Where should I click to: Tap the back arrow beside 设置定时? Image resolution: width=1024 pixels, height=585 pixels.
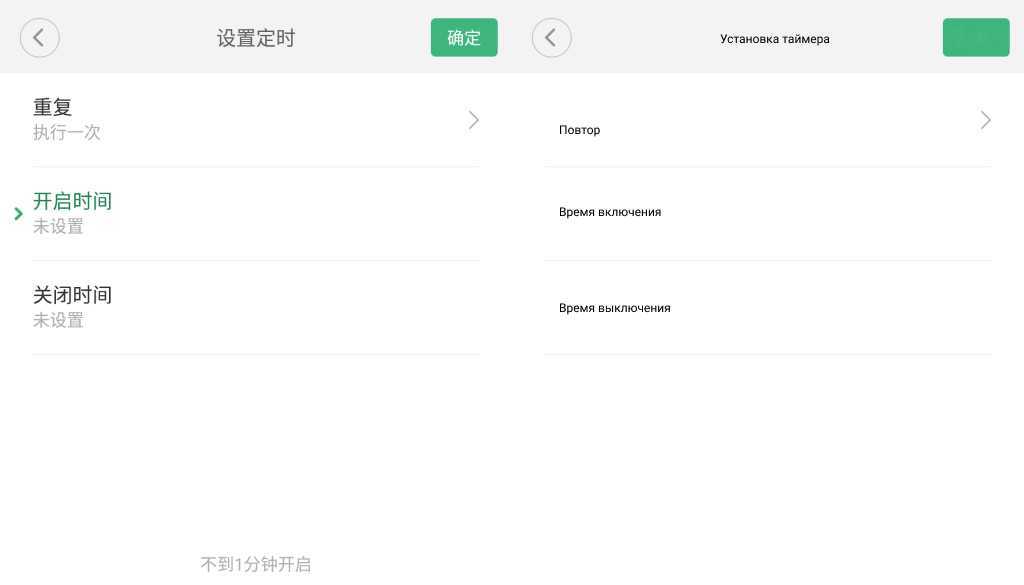(x=40, y=38)
